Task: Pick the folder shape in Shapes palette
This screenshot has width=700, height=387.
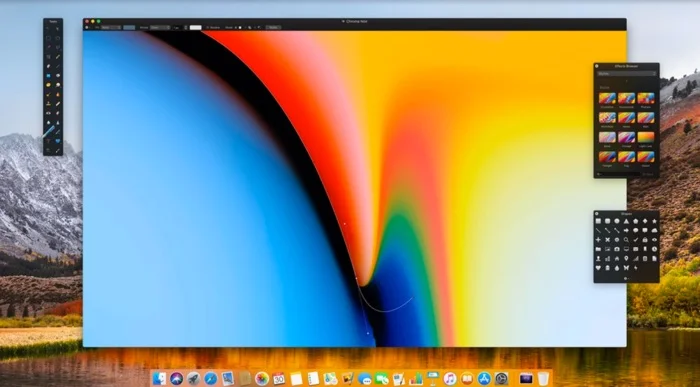Action: coord(598,249)
